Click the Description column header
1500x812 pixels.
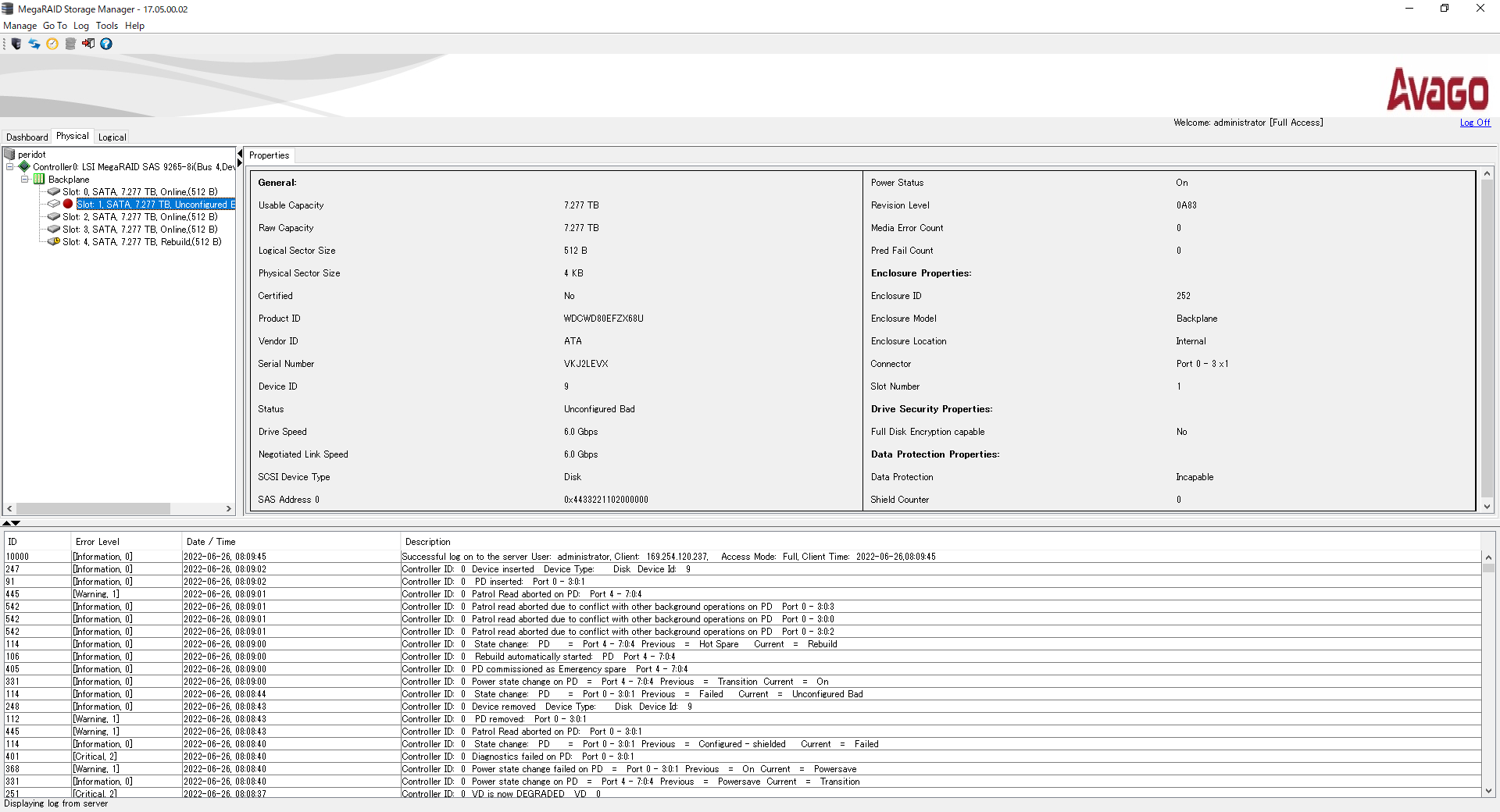941,541
